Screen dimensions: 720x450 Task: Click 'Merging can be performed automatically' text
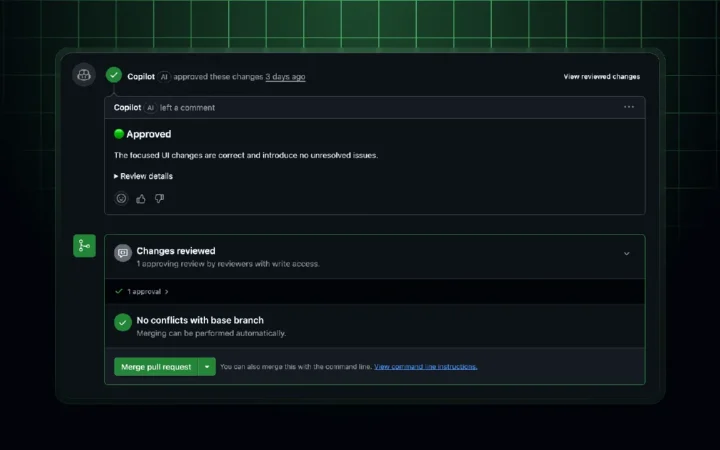[211, 333]
